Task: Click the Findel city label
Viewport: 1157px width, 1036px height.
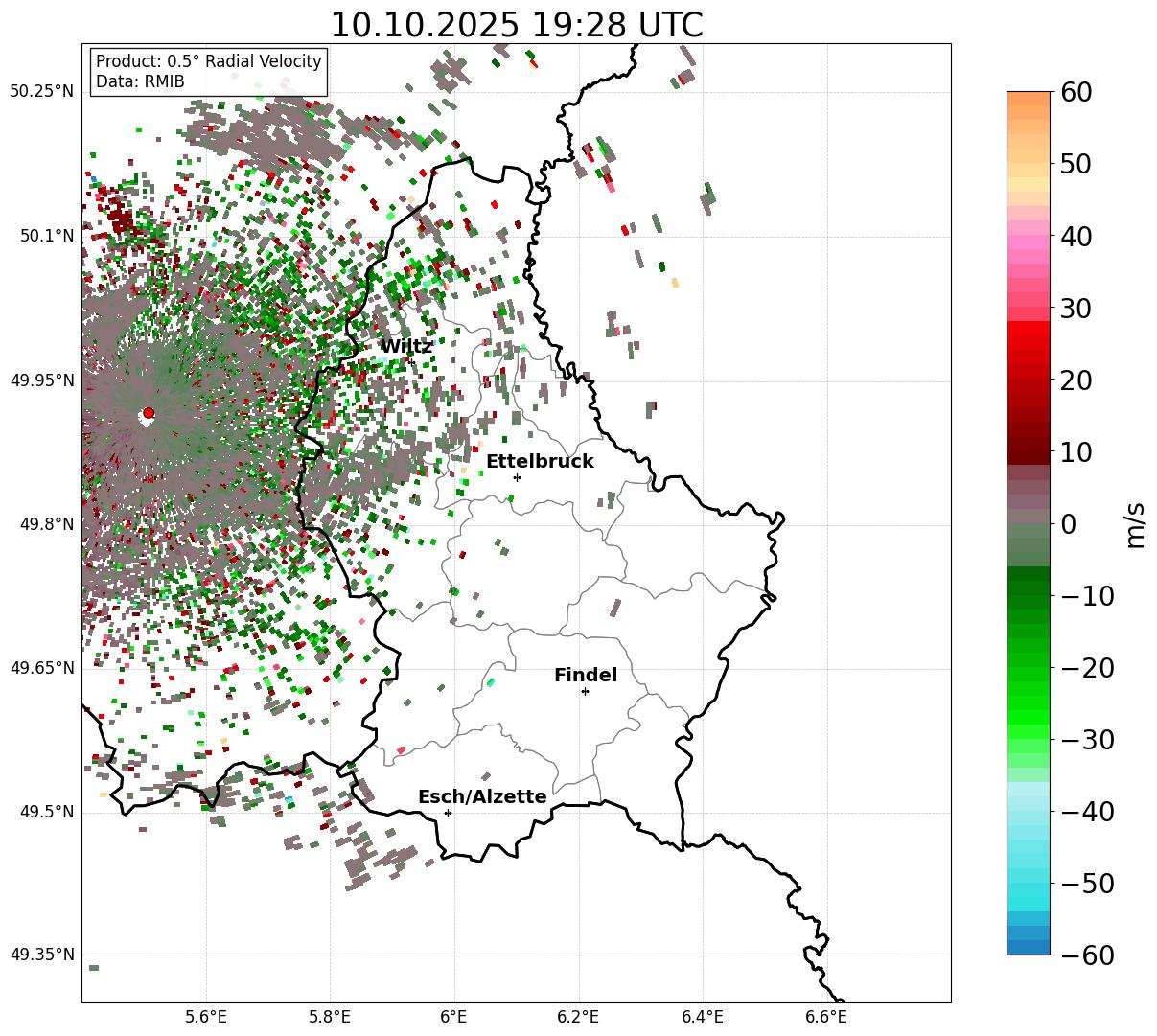Action: [586, 675]
